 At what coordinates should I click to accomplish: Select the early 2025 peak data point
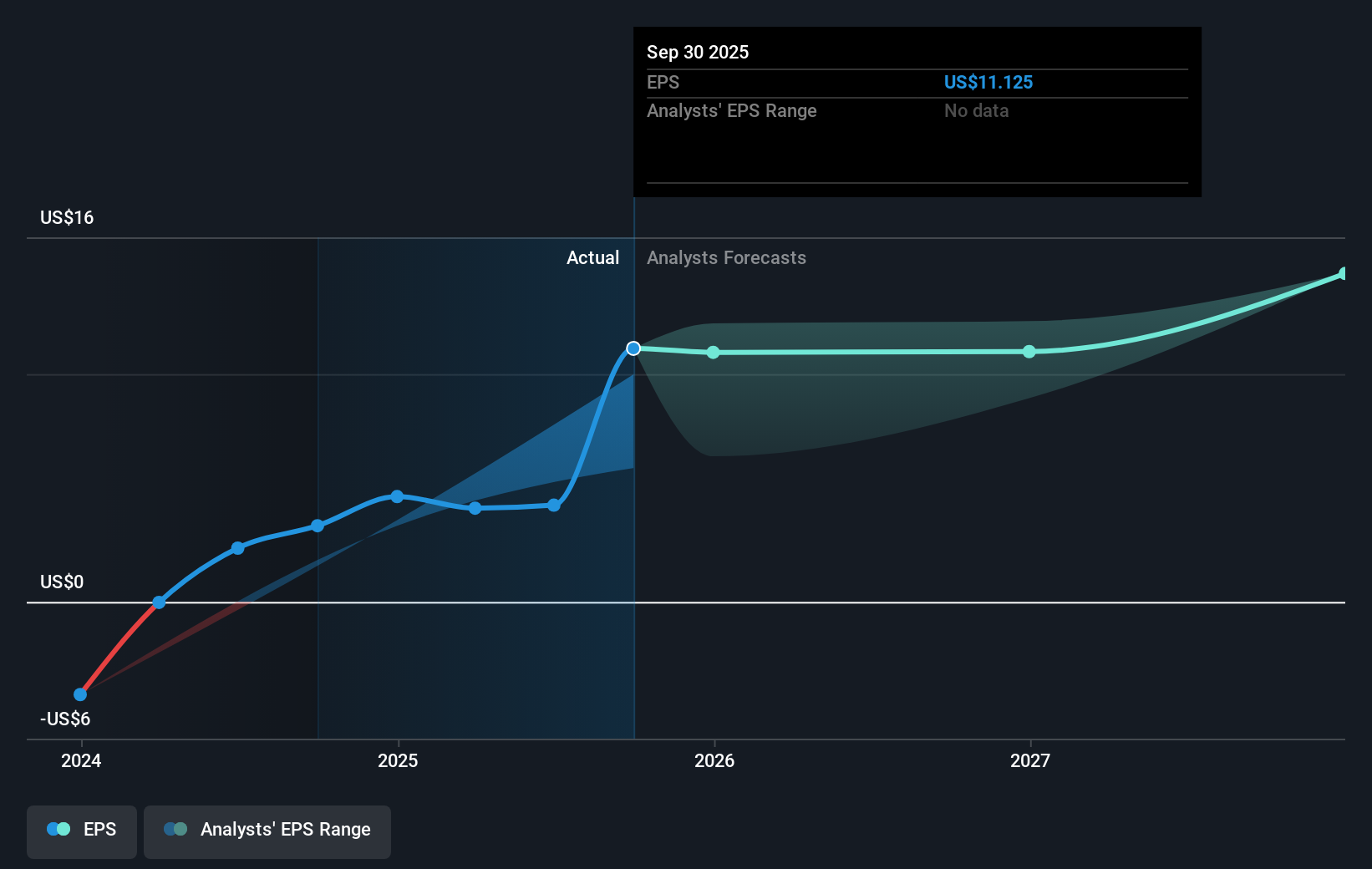395,496
